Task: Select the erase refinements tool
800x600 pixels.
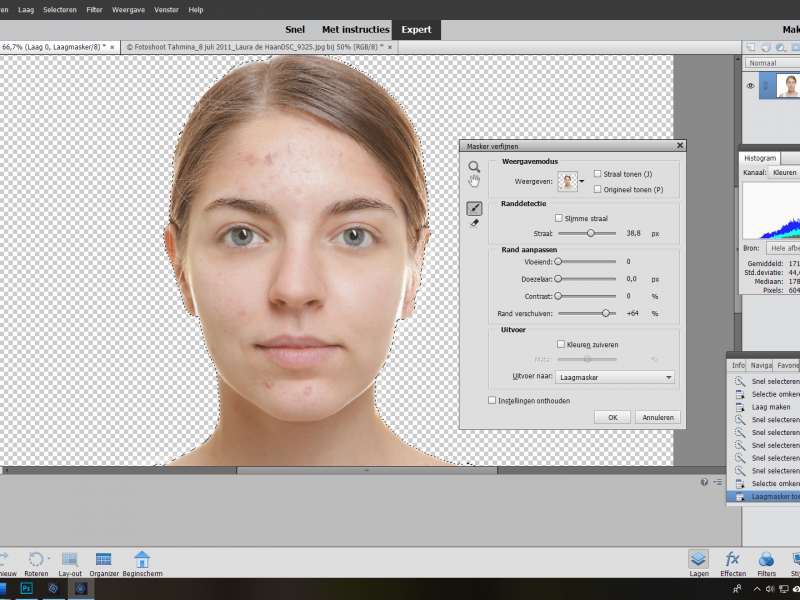Action: (x=474, y=223)
